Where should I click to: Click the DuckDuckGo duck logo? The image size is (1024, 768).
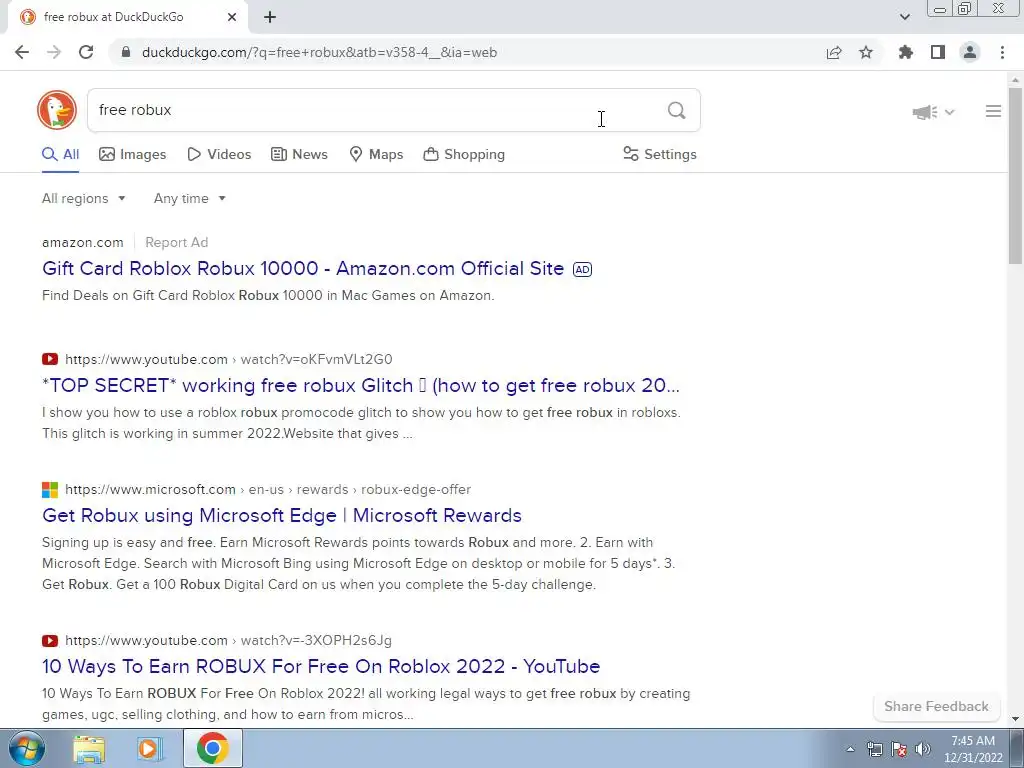tap(57, 110)
